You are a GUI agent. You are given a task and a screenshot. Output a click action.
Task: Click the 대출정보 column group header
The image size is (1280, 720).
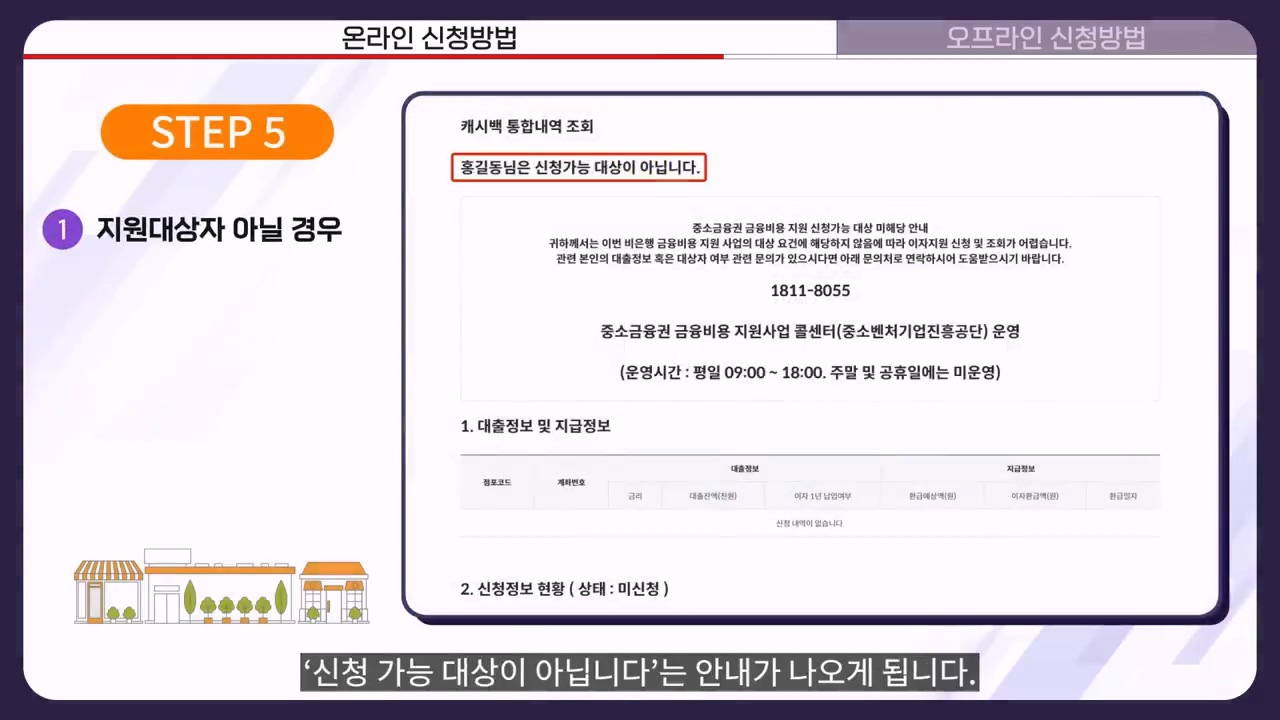(x=745, y=468)
